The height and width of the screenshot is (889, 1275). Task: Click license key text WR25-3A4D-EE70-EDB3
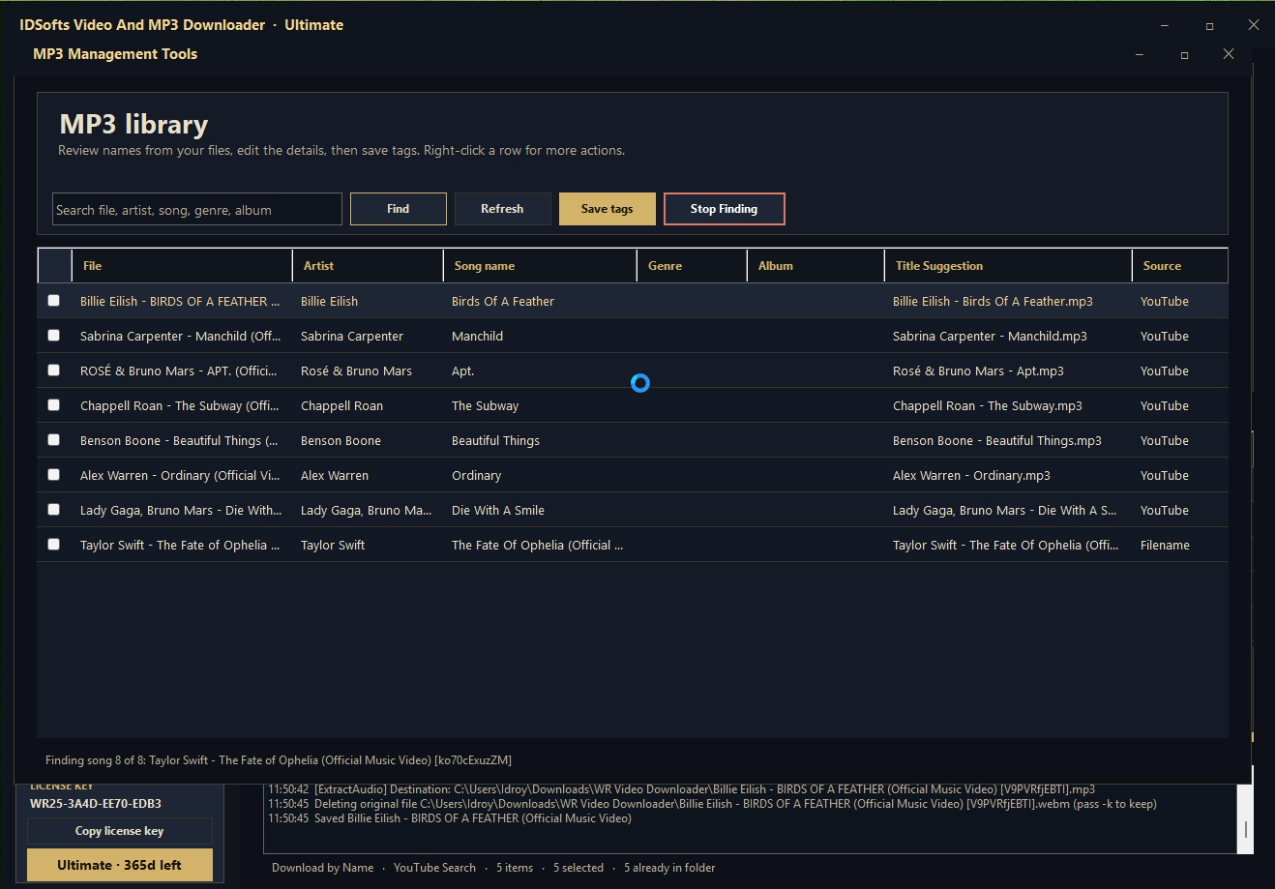[96, 803]
